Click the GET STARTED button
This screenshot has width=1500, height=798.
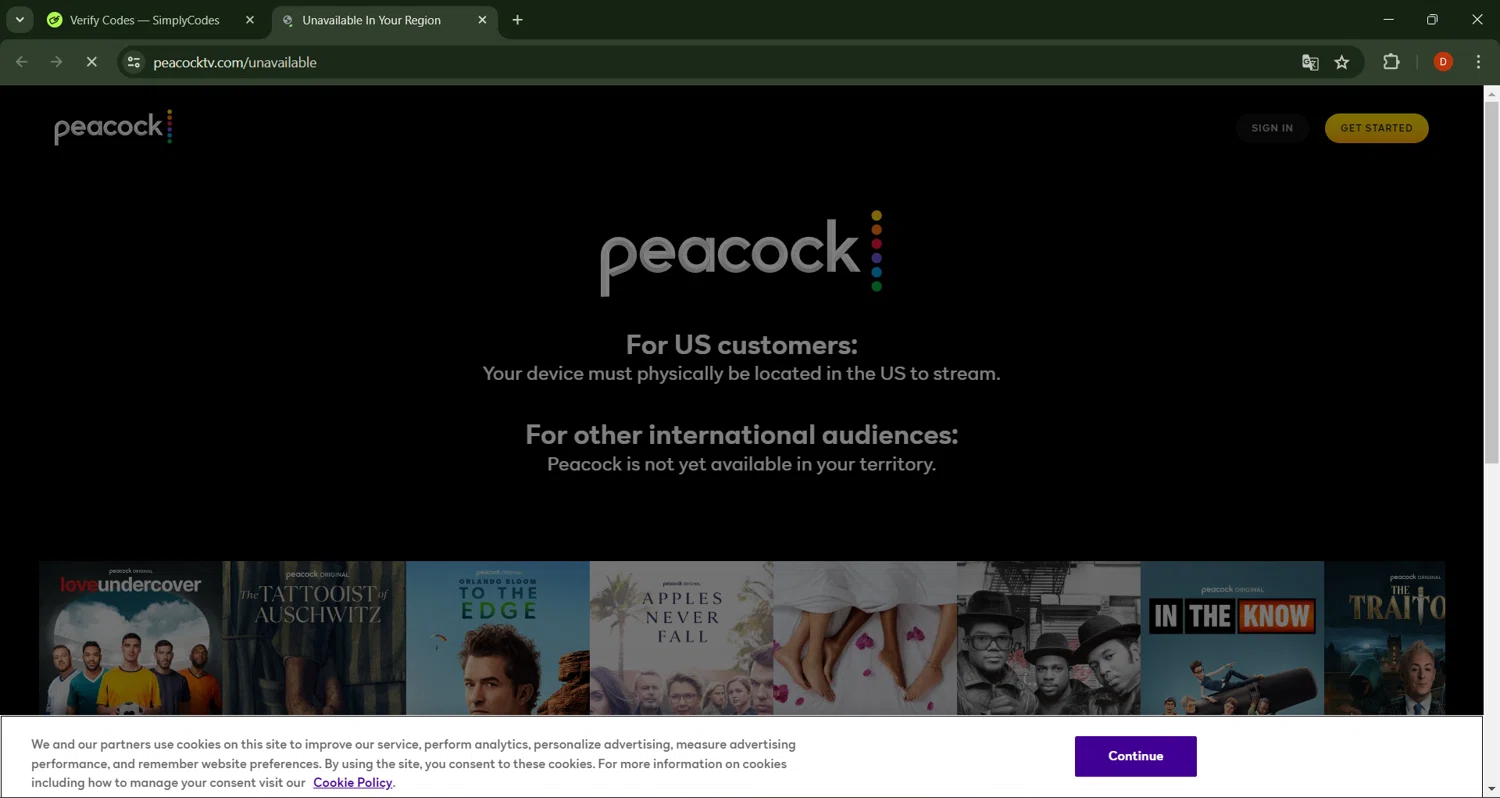tap(1376, 128)
